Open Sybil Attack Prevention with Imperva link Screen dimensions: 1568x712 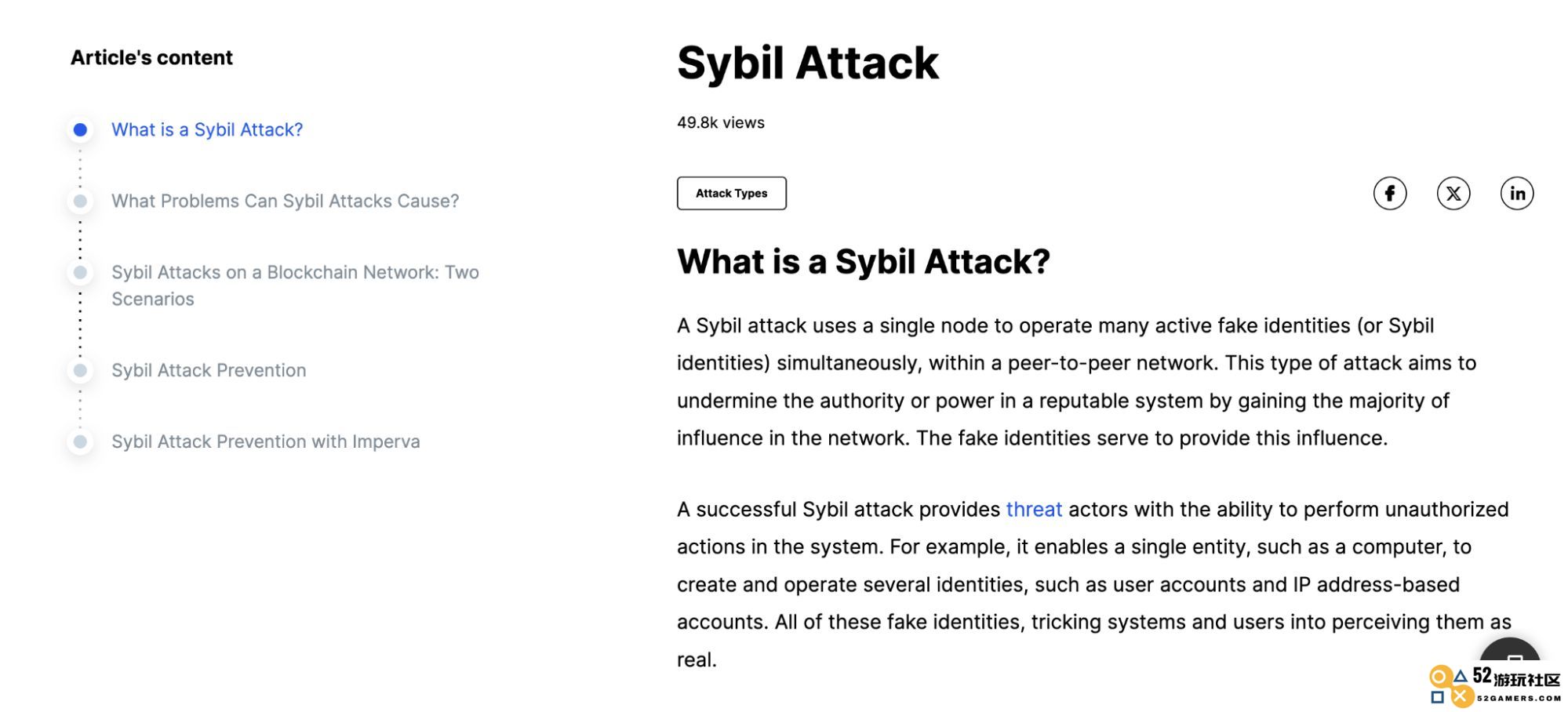(266, 441)
